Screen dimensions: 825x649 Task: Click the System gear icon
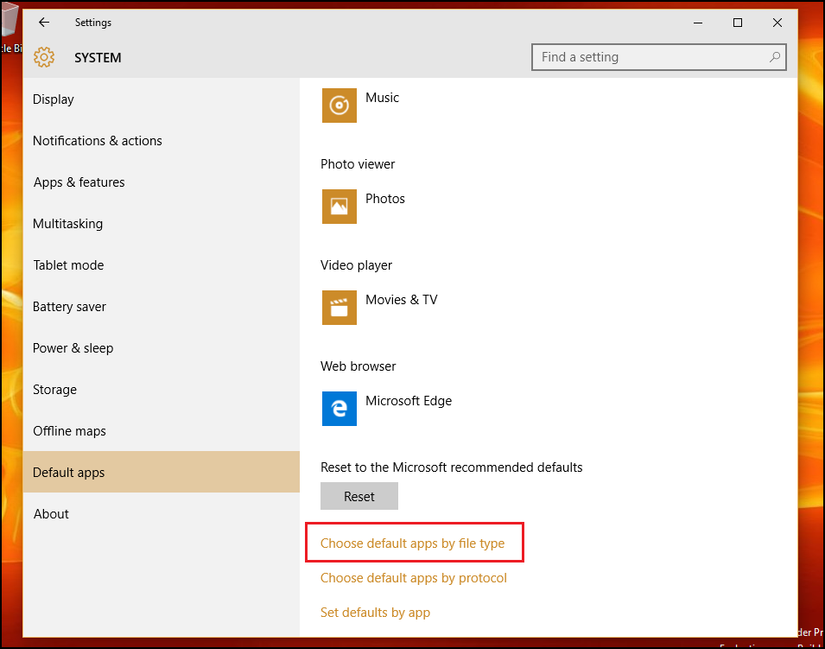tap(44, 58)
